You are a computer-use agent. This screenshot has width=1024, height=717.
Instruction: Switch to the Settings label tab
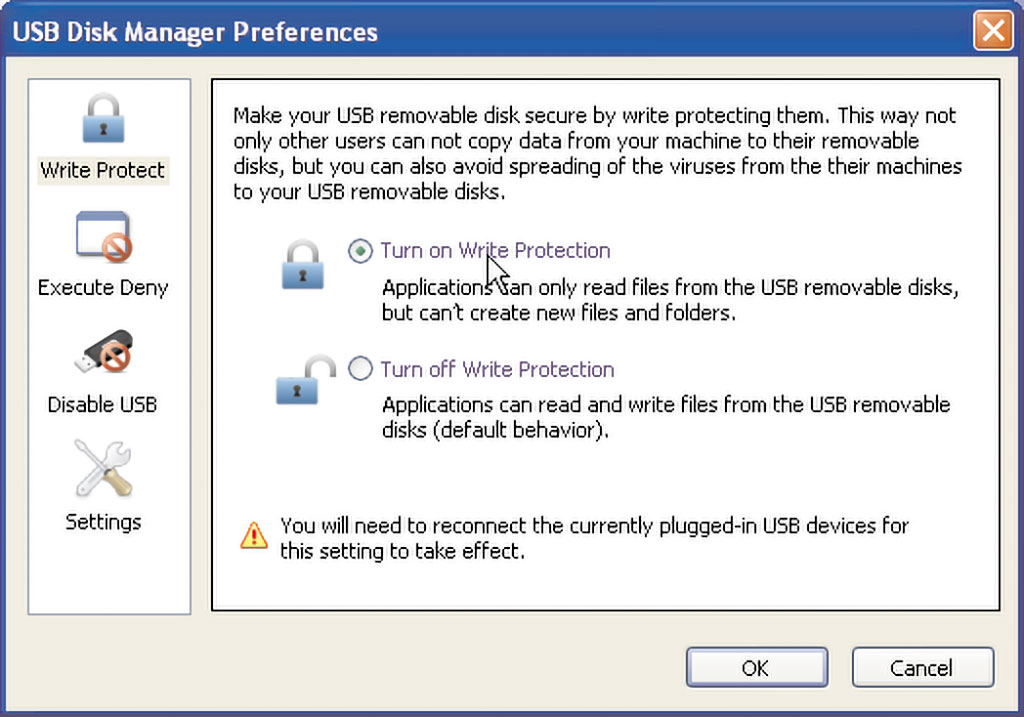[103, 522]
